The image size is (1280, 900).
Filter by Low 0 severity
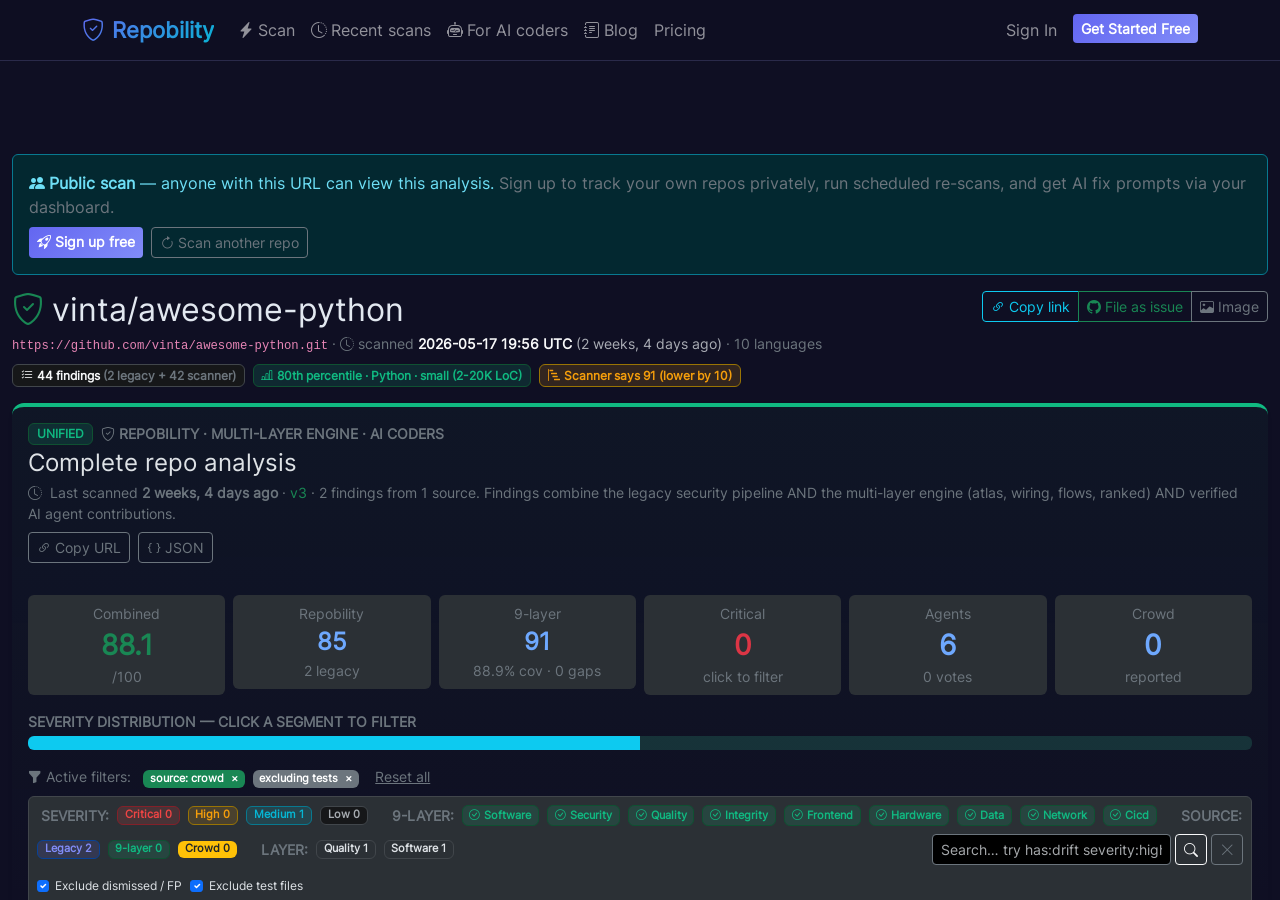[344, 815]
